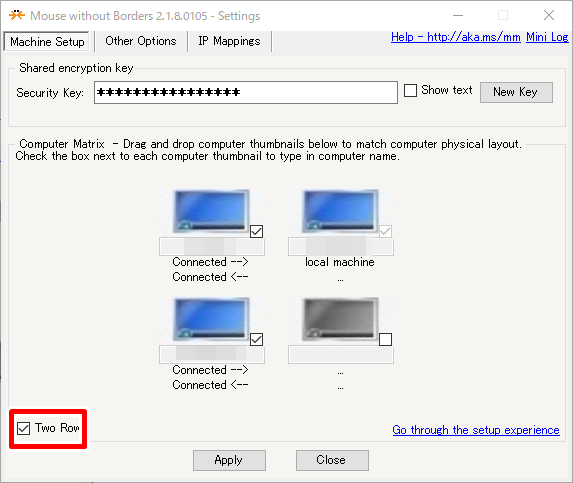Image resolution: width=573 pixels, height=483 pixels.
Task: Uncheck the bottom-left computer's checkbox
Action: (257, 339)
